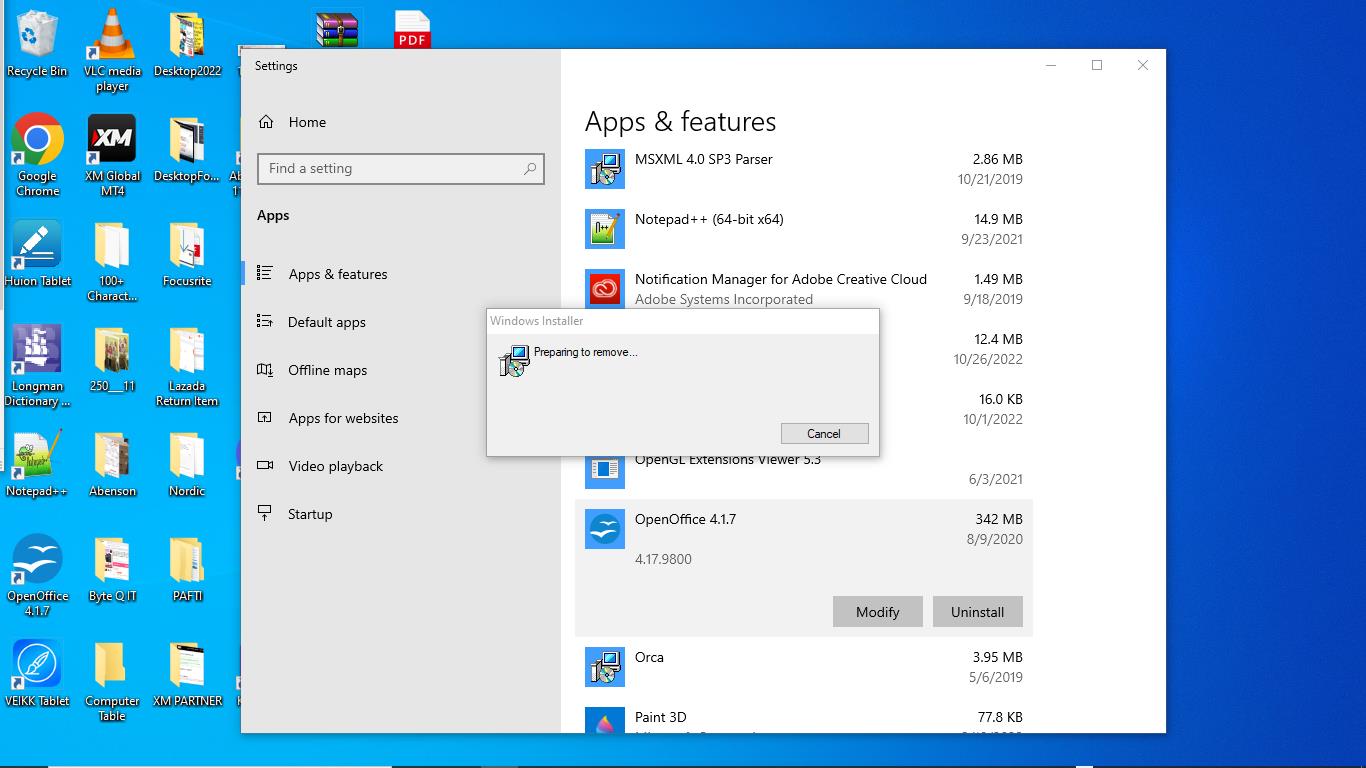Select the OpenOffice 4.1.7 list icon
The image size is (1366, 768).
pos(604,529)
